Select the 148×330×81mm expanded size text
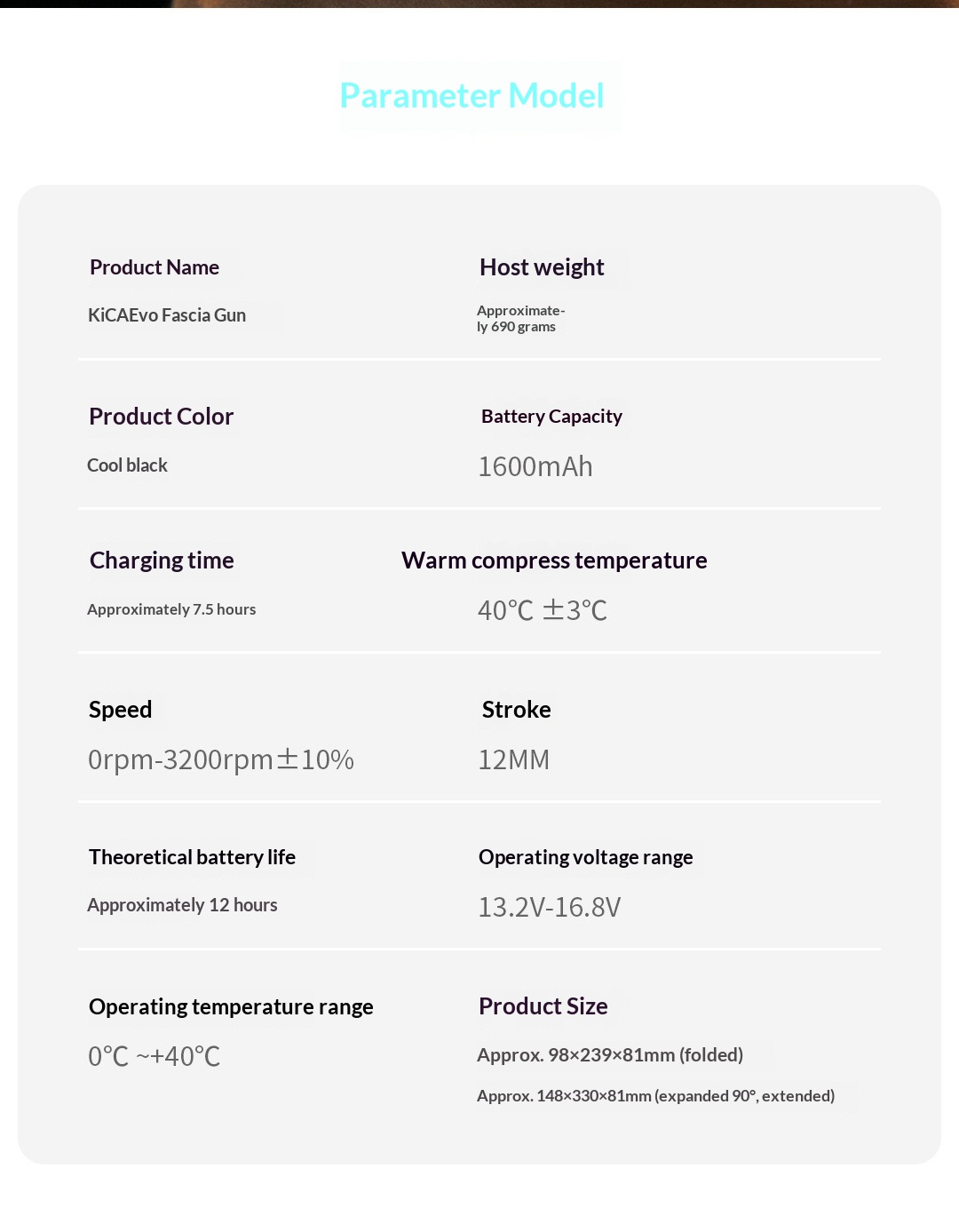959x1232 pixels. click(x=655, y=1096)
